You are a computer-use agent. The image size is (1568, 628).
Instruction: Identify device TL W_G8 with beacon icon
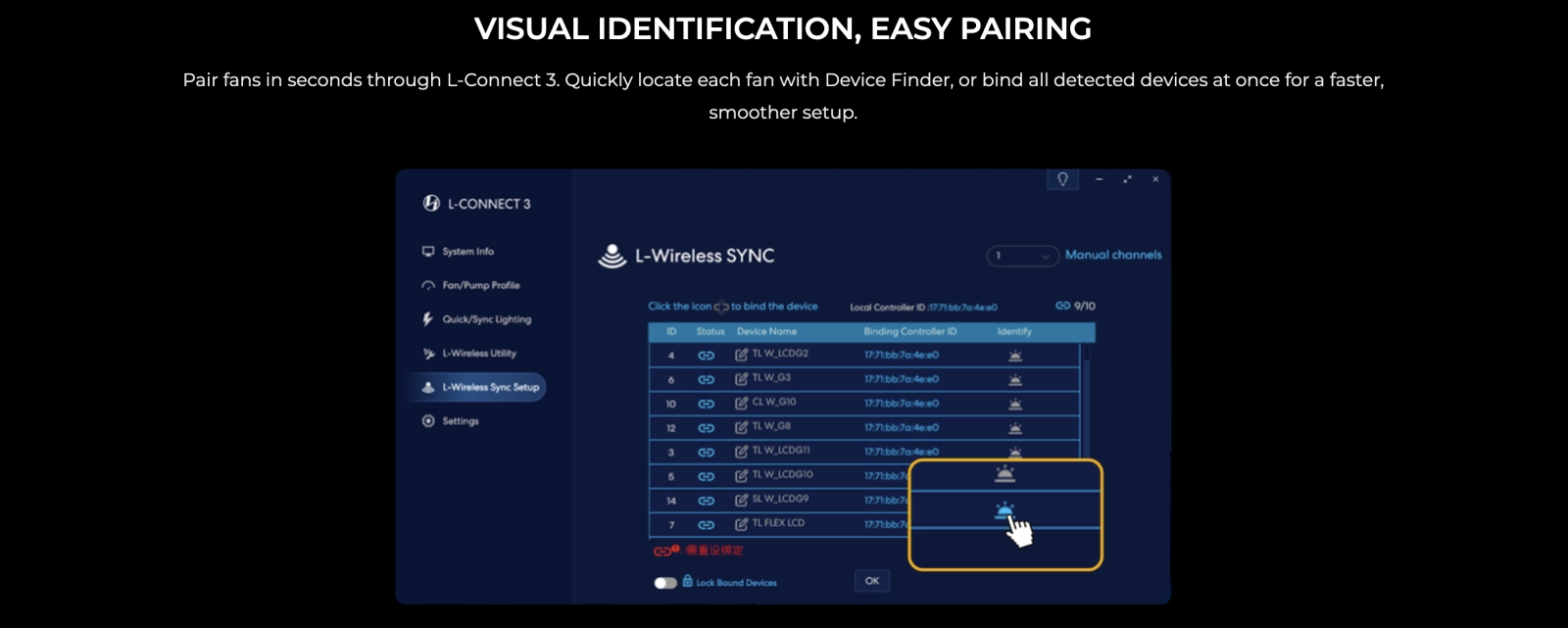click(1015, 428)
